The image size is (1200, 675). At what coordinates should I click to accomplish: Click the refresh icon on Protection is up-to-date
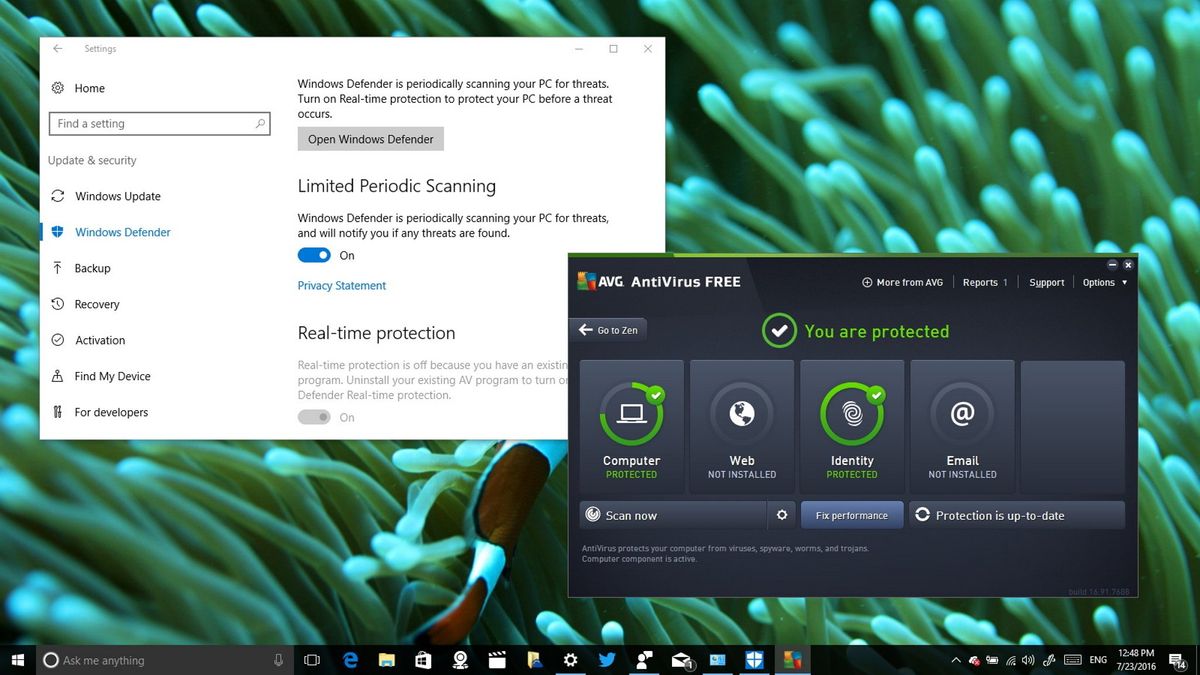point(922,514)
